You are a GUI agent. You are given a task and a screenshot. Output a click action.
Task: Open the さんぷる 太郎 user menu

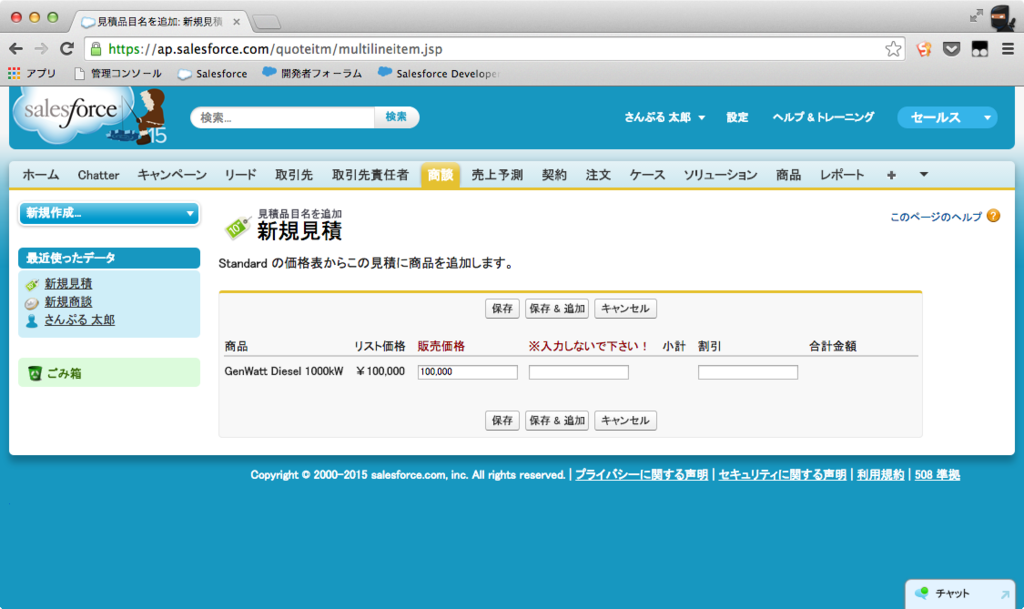(x=665, y=117)
